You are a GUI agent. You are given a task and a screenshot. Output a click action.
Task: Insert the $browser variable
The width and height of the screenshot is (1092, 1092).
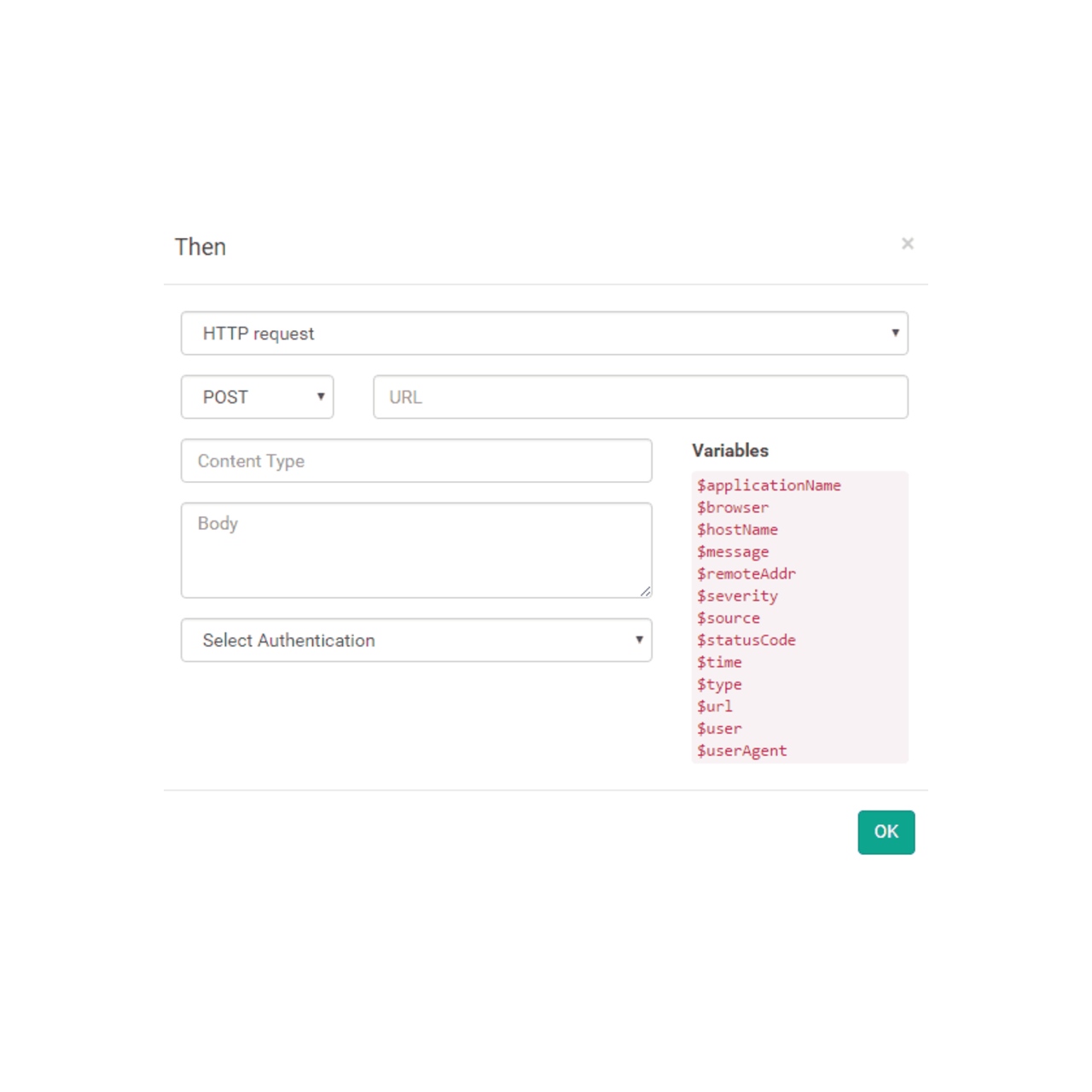[x=732, y=507]
